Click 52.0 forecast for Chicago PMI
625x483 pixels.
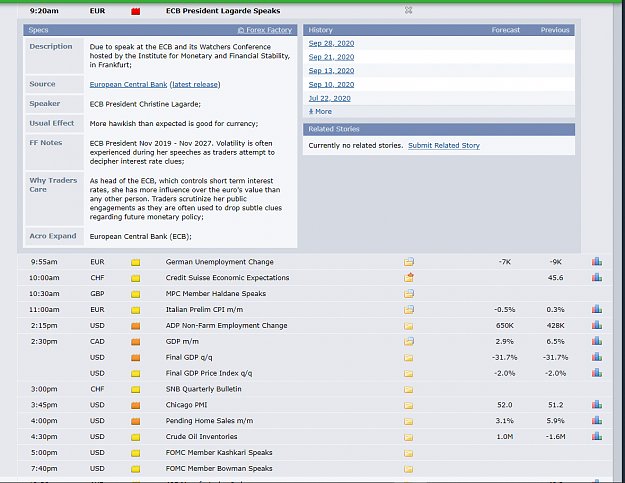pos(505,405)
